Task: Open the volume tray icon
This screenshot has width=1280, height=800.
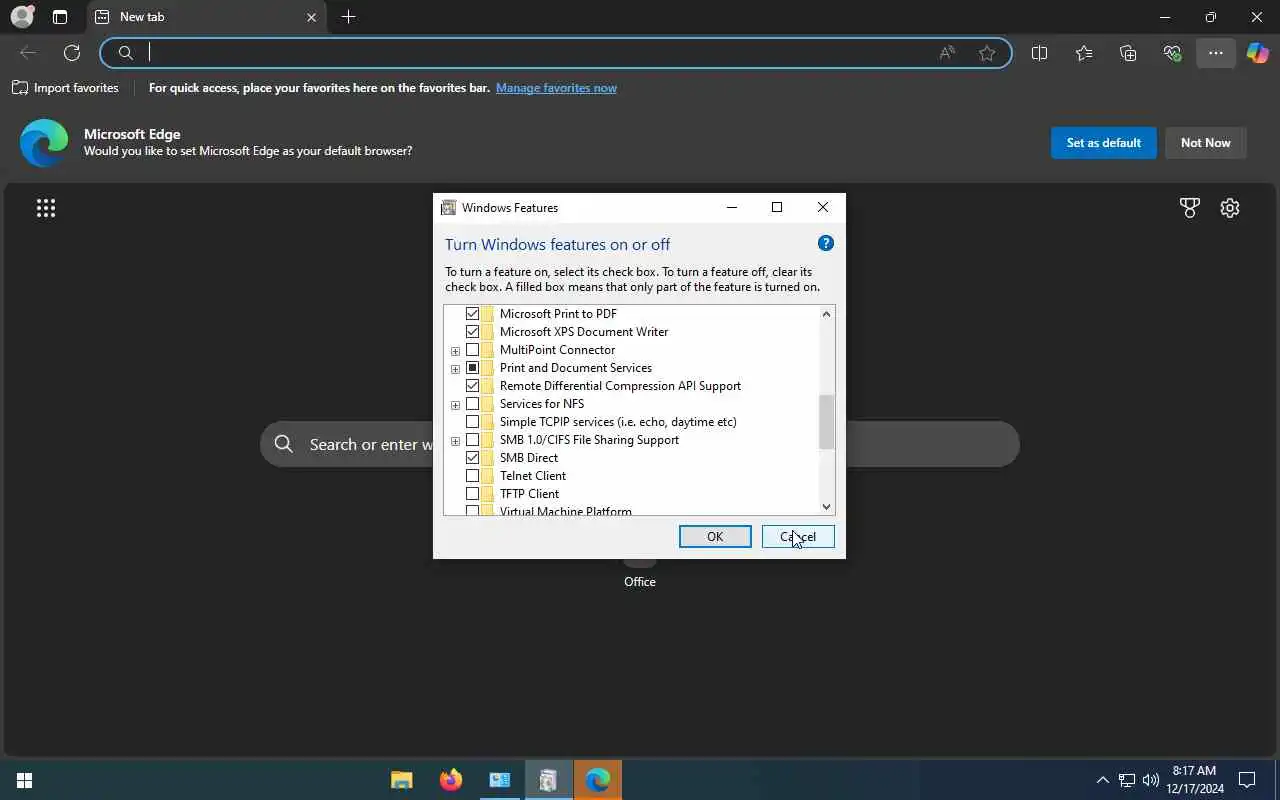Action: [1150, 780]
